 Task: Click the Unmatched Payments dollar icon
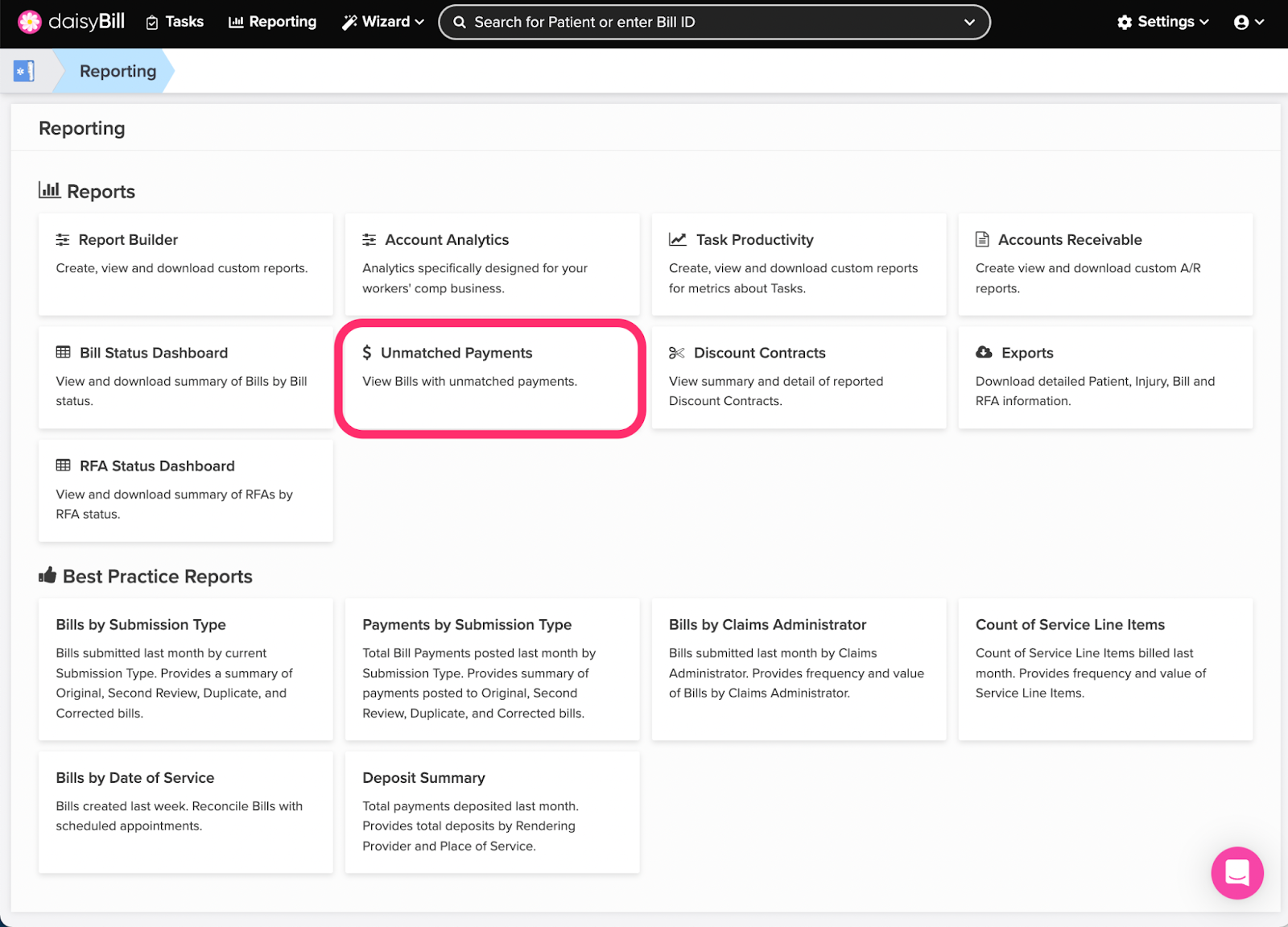pyautogui.click(x=367, y=353)
